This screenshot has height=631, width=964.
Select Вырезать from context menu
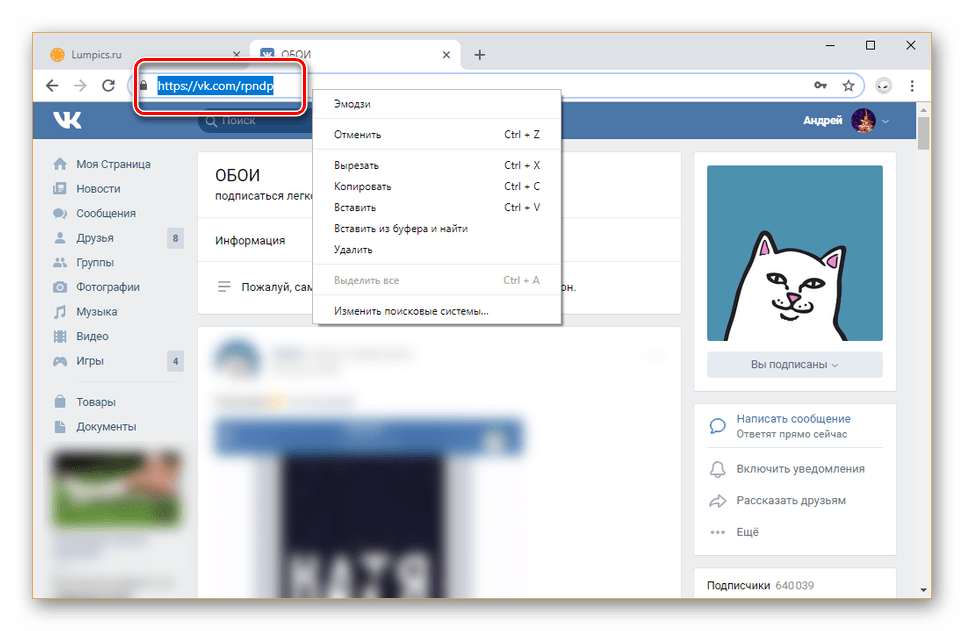coord(437,165)
